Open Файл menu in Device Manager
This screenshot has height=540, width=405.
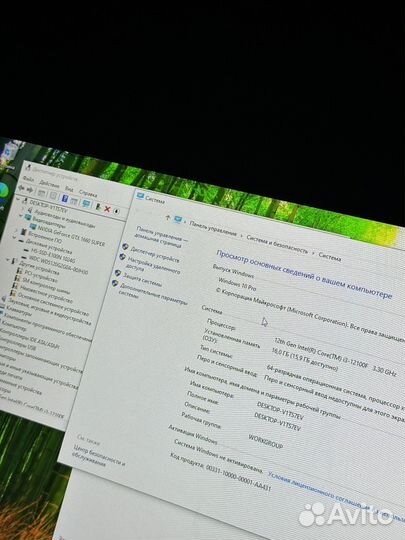[x=28, y=179]
